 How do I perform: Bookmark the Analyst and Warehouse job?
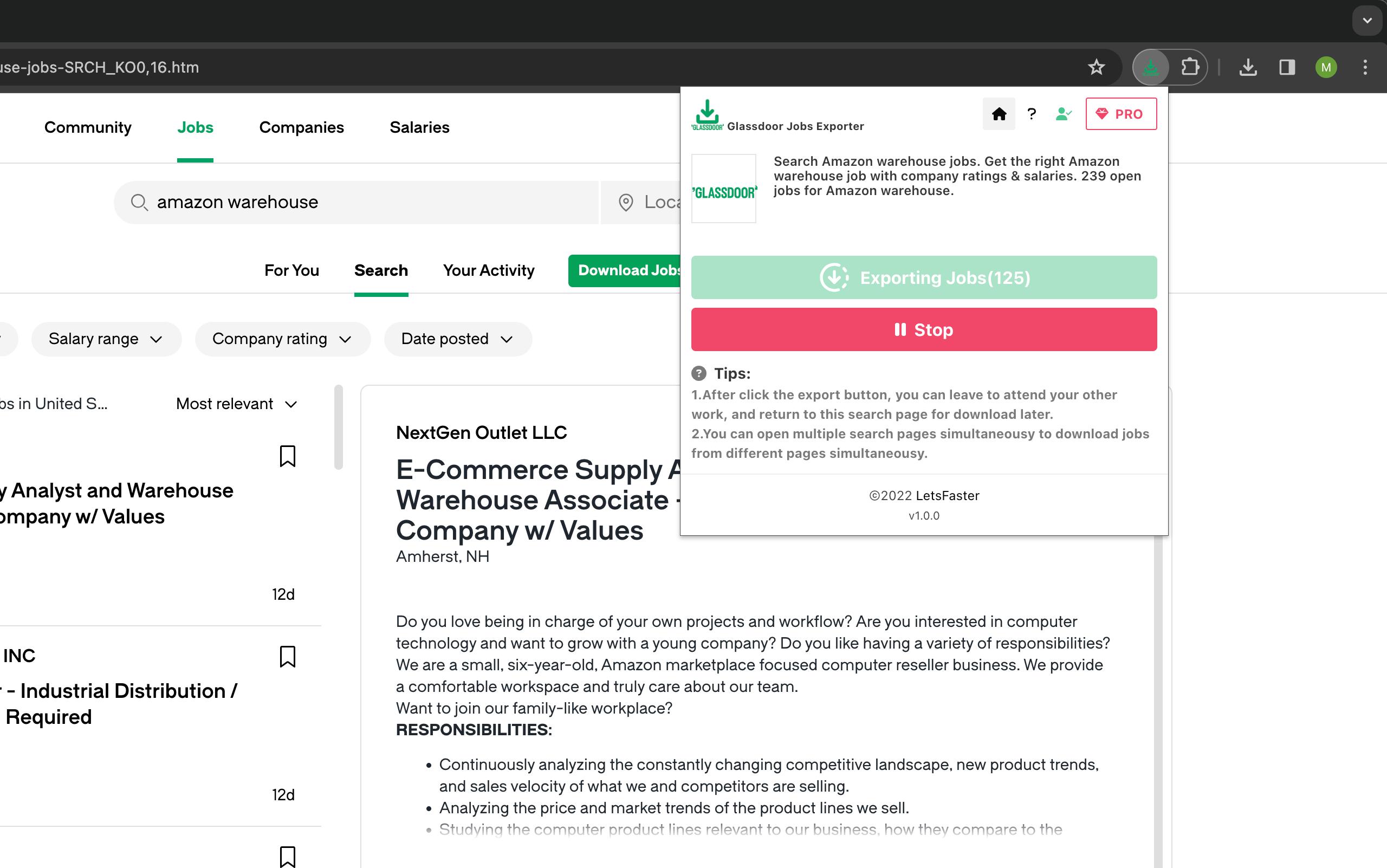pyautogui.click(x=287, y=456)
